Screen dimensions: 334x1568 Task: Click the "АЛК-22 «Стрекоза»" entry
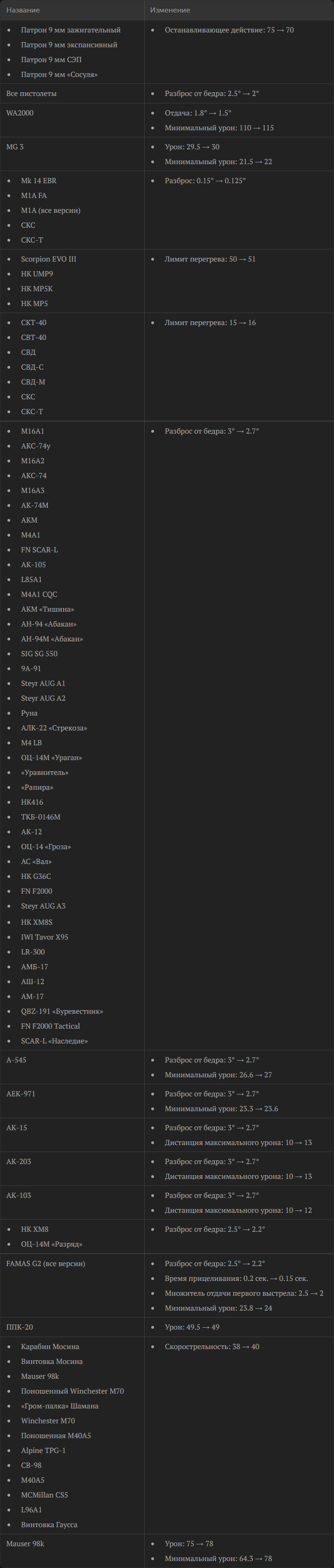54,728
